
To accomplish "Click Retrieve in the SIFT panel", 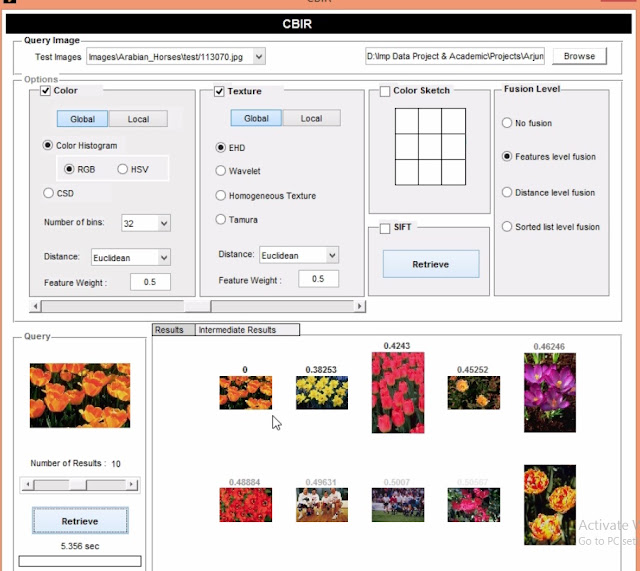I will (431, 264).
